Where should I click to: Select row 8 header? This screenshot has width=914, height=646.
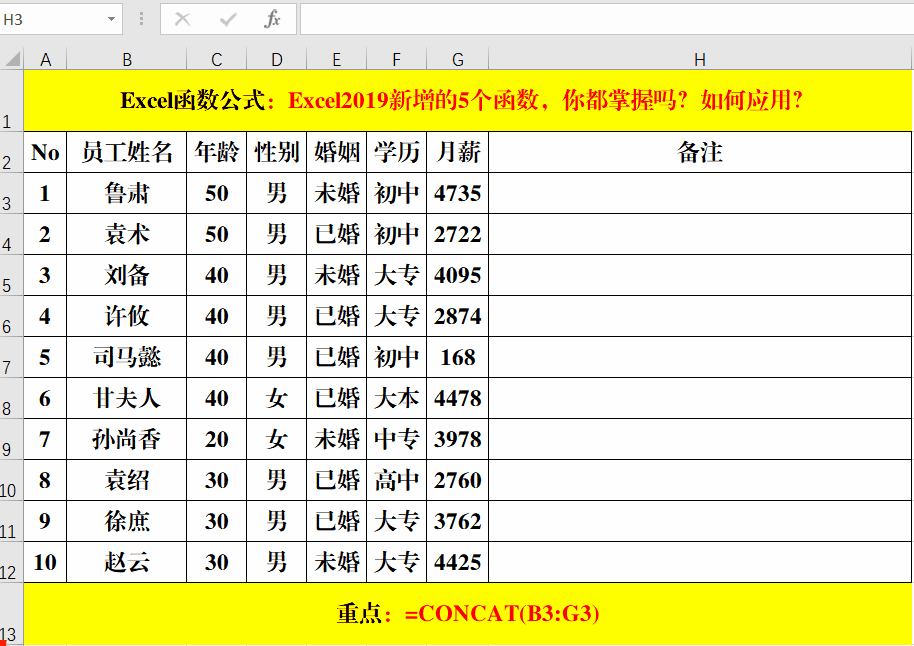click(x=12, y=398)
